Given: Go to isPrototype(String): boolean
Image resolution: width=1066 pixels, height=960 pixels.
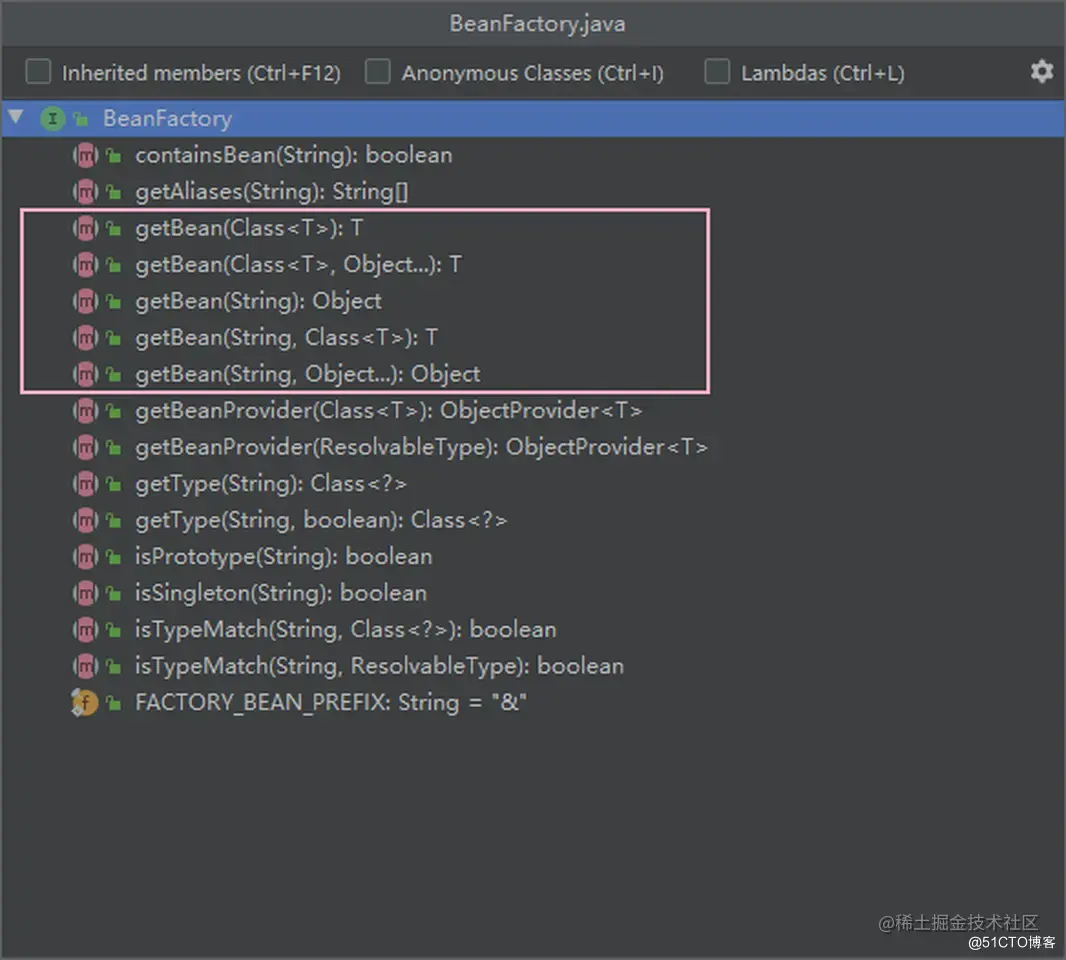Looking at the screenshot, I should point(283,556).
